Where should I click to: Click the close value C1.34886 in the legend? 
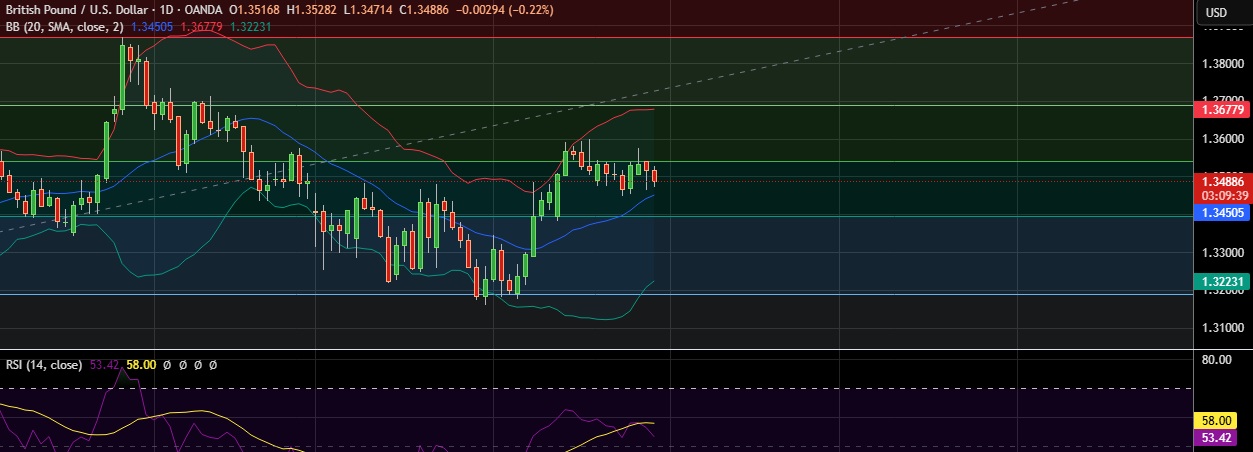[x=425, y=10]
